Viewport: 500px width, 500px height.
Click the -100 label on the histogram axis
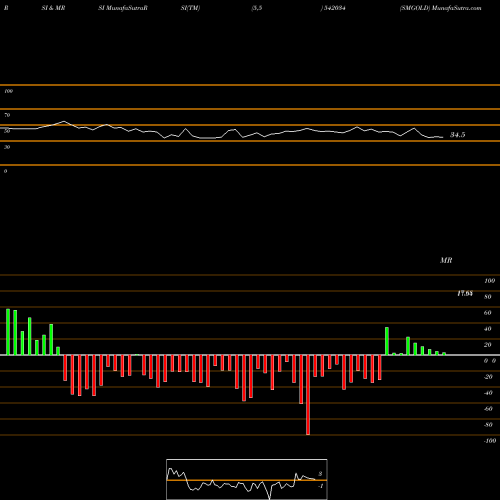[490, 441]
